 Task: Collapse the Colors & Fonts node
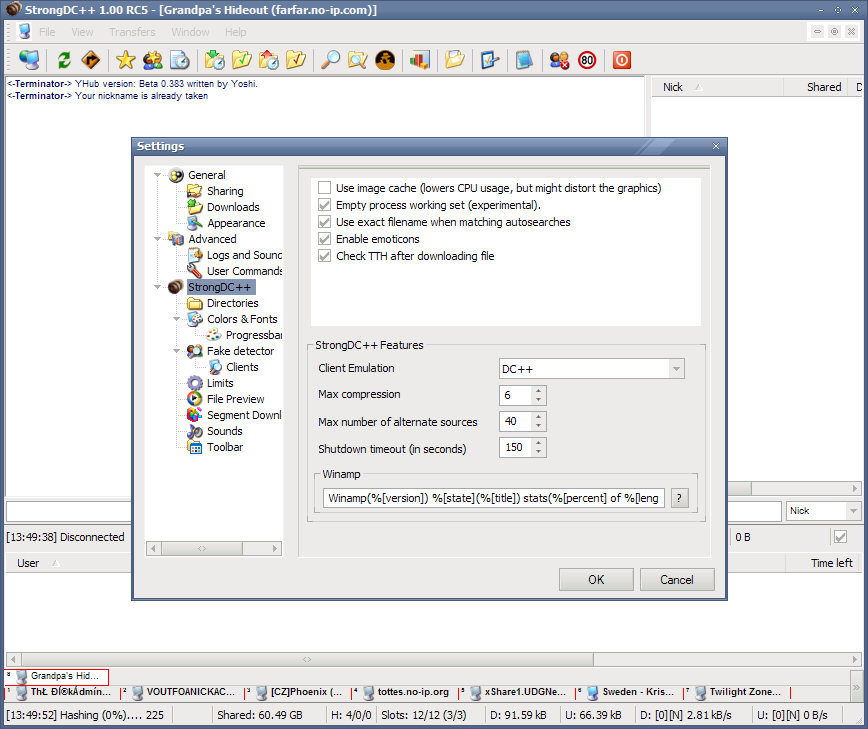click(x=177, y=319)
